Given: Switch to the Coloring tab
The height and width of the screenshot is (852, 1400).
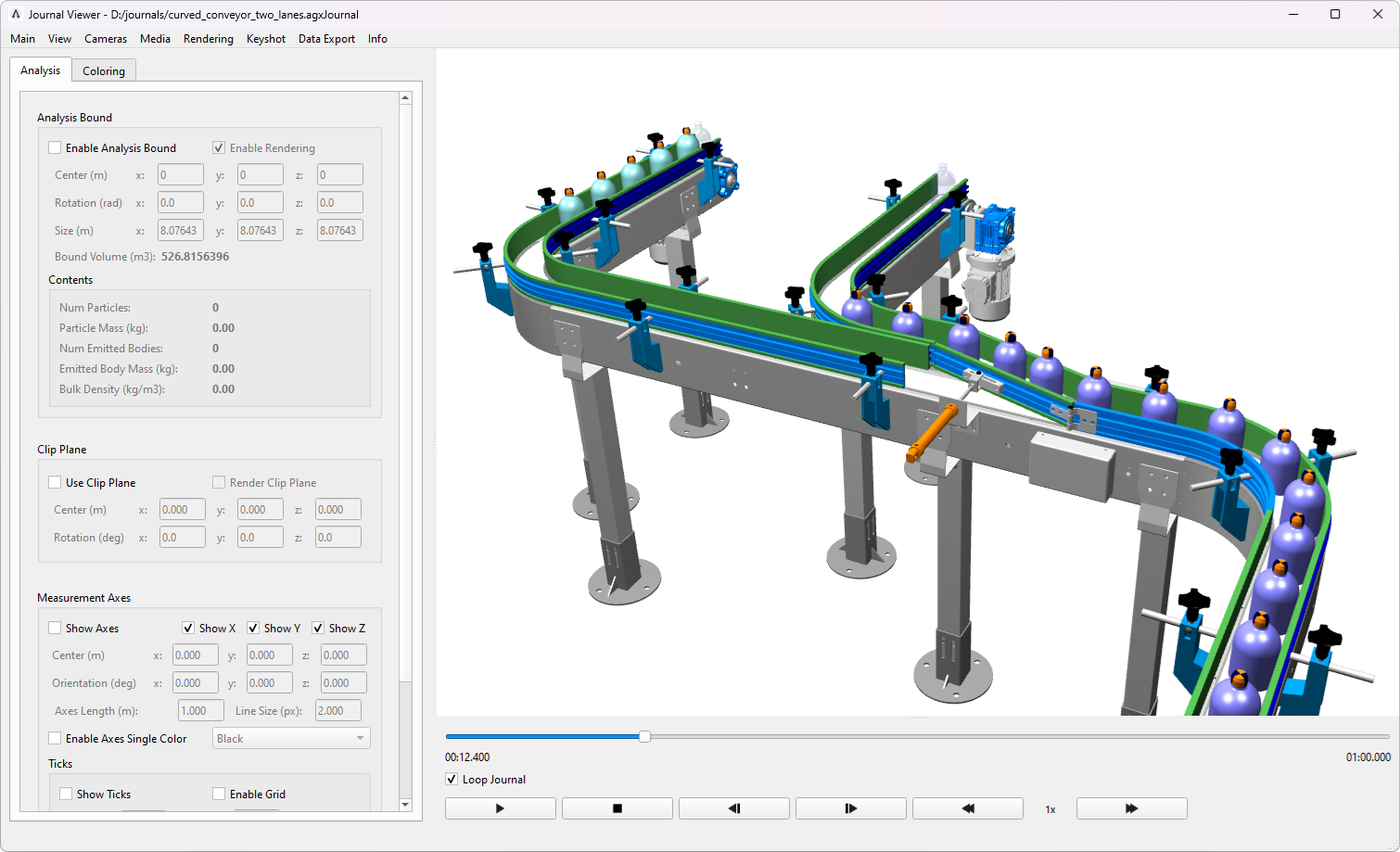Looking at the screenshot, I should coord(104,70).
